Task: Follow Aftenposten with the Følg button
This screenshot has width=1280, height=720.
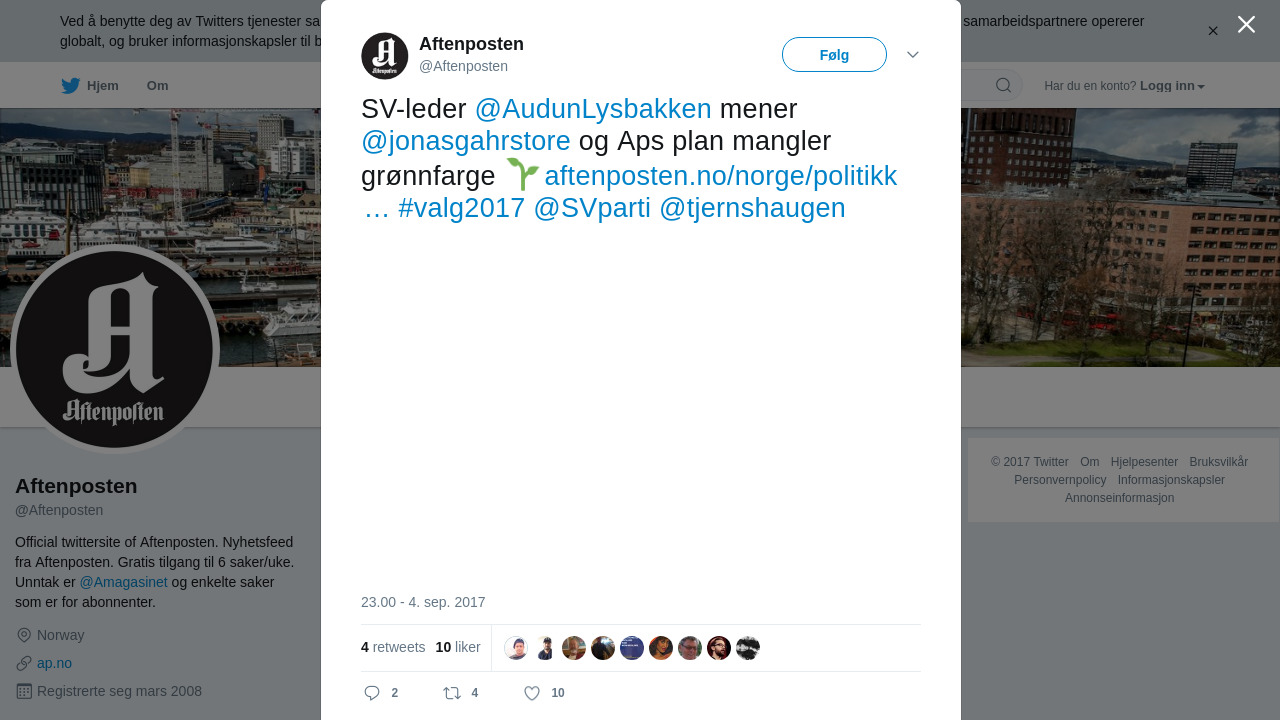Action: click(x=834, y=55)
